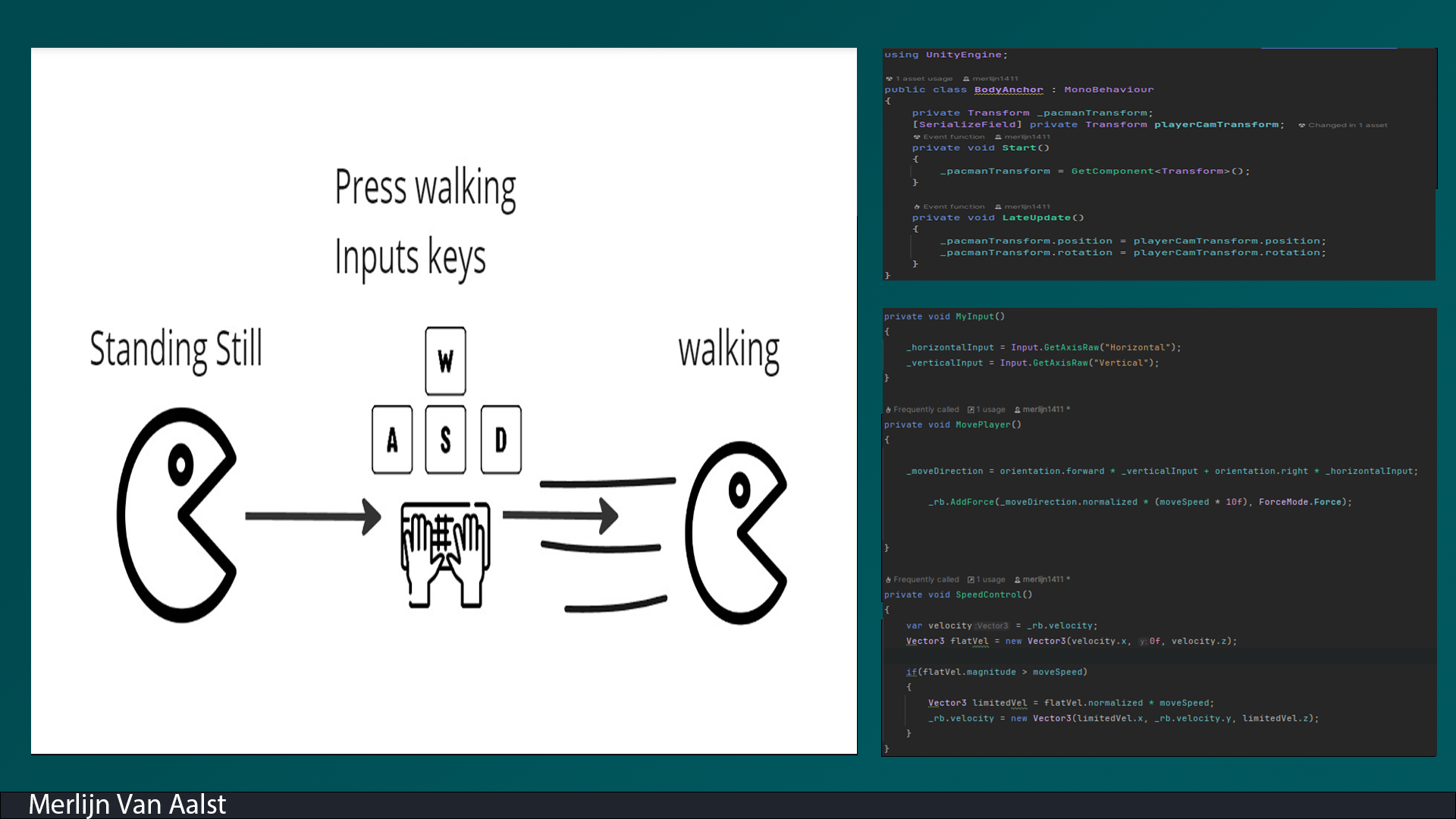Click the A key icon
Viewport: 1456px width, 819px height.
(392, 440)
